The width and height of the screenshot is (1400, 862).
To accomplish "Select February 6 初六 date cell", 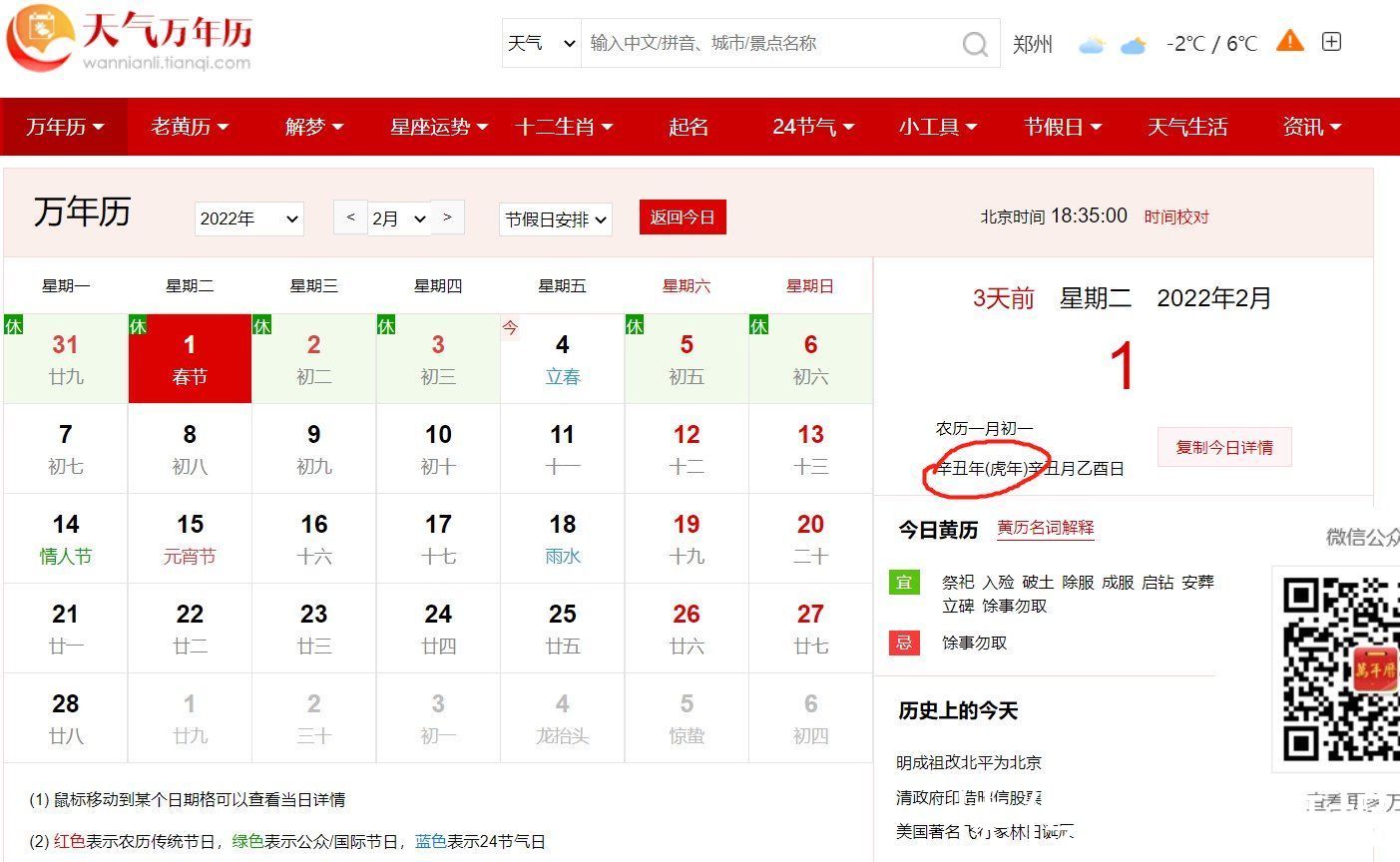I will (x=810, y=359).
